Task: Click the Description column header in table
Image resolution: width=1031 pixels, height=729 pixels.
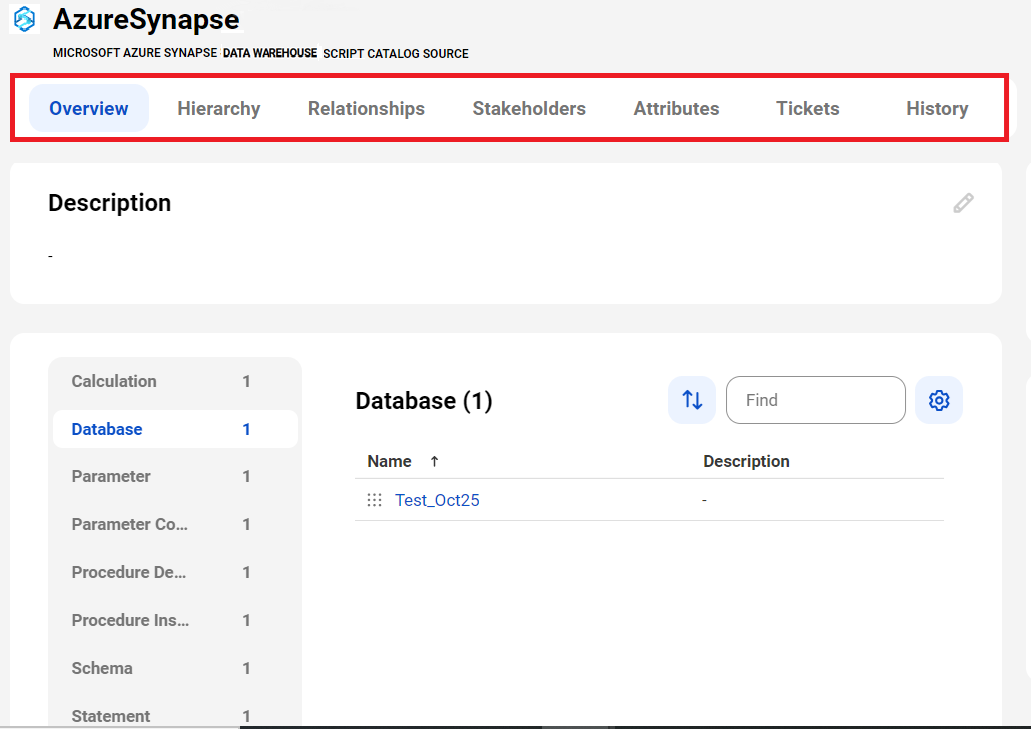Action: click(x=746, y=461)
